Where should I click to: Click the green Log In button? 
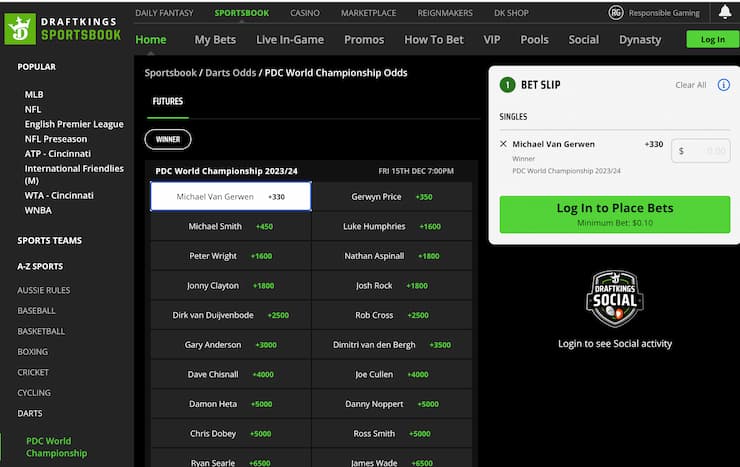click(713, 40)
